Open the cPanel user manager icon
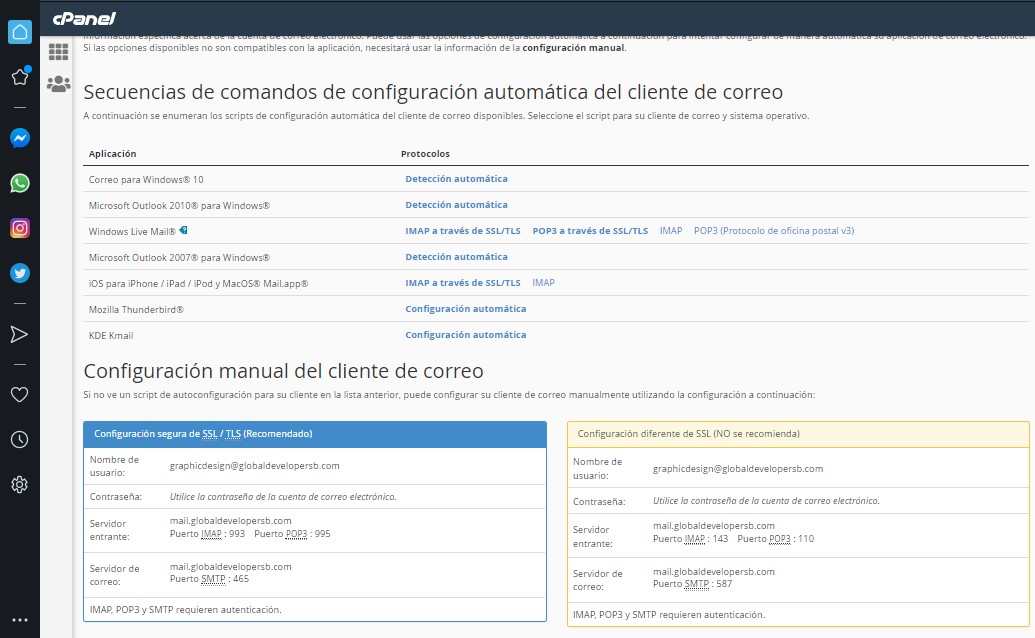The image size is (1035, 638). (x=58, y=84)
